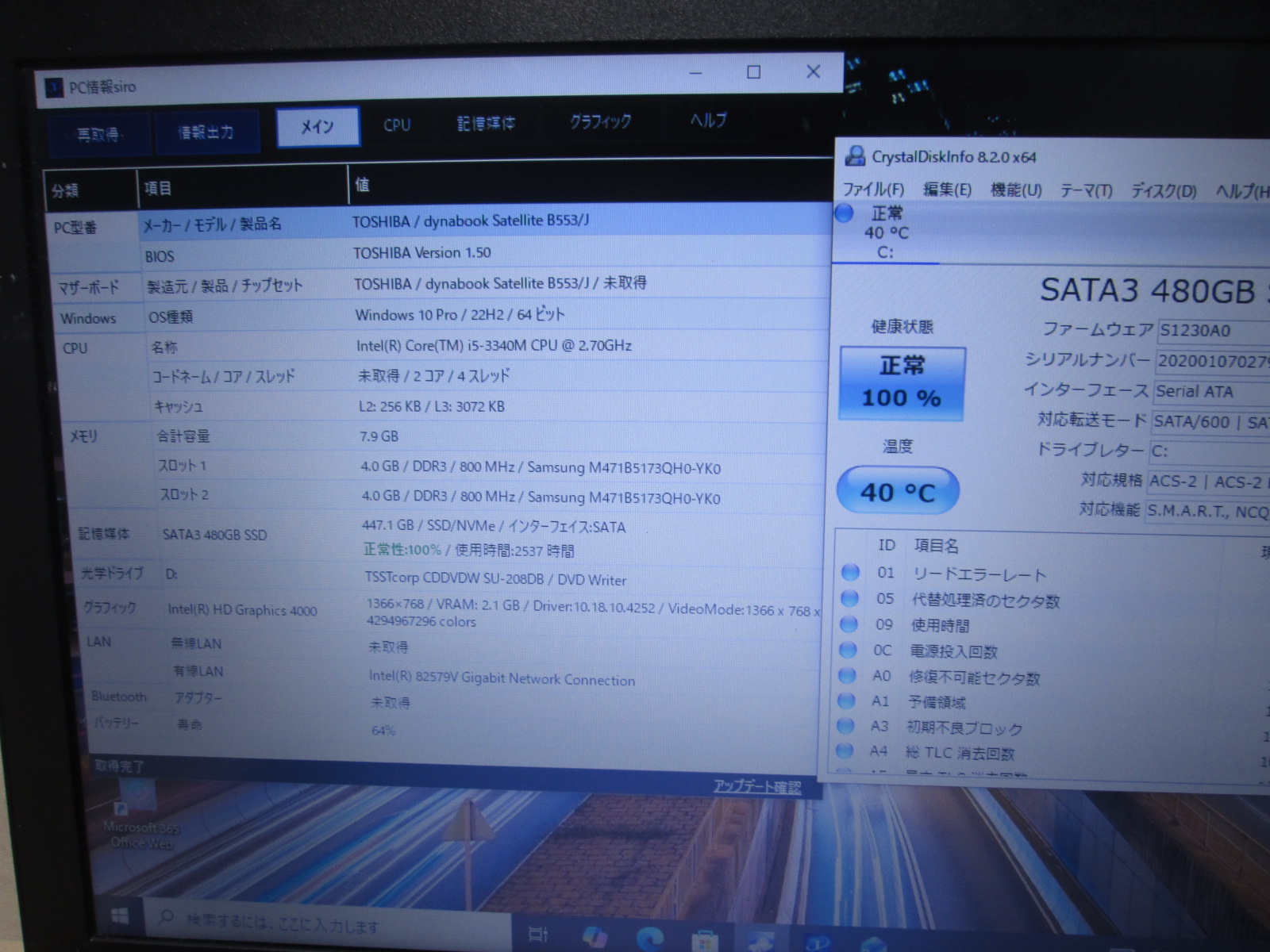Select the 447.1 GB / SSD/NVMe storage value
Screen dimensions: 1270x952
click(494, 526)
